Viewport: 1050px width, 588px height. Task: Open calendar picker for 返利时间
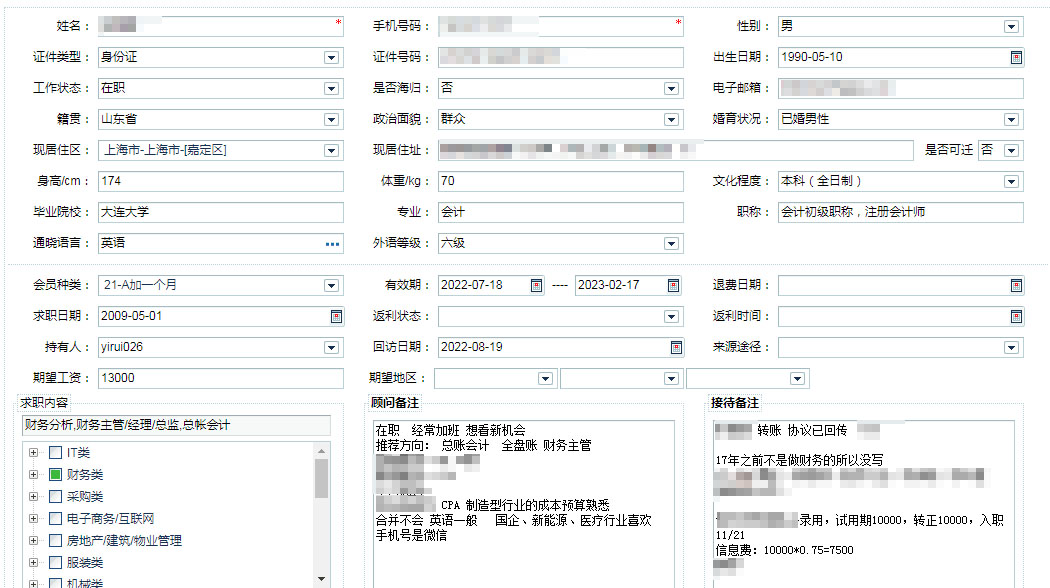tap(1016, 317)
